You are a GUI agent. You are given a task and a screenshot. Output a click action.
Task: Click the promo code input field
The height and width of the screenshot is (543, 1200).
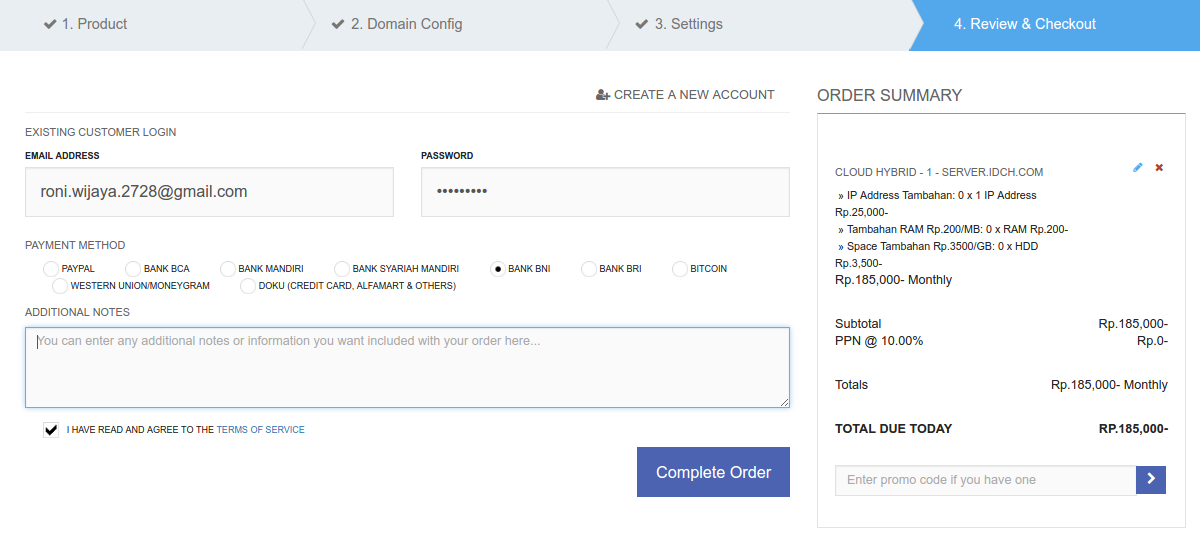click(x=985, y=480)
